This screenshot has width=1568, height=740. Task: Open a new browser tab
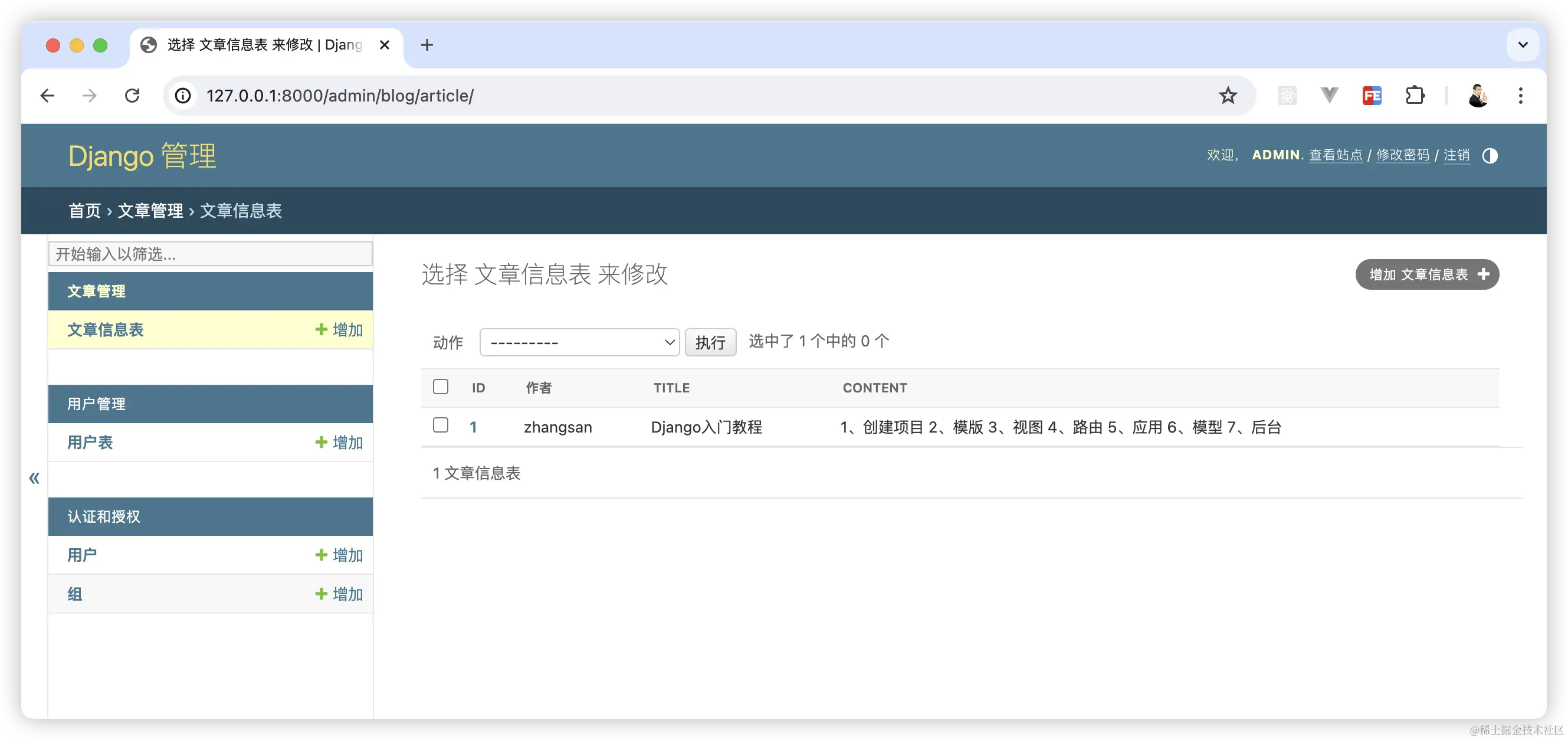click(x=427, y=45)
